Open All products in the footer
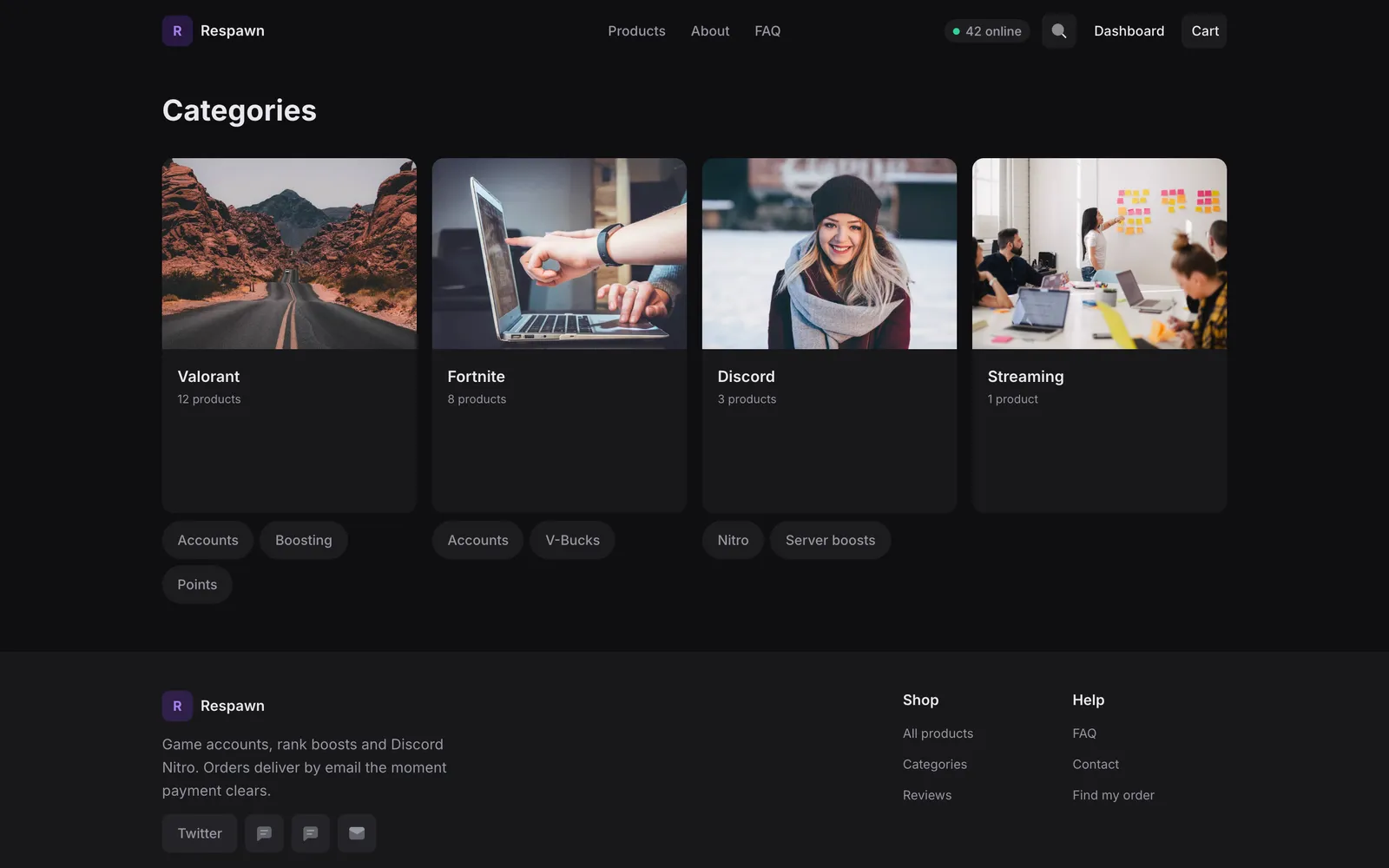1389x868 pixels. tap(938, 733)
